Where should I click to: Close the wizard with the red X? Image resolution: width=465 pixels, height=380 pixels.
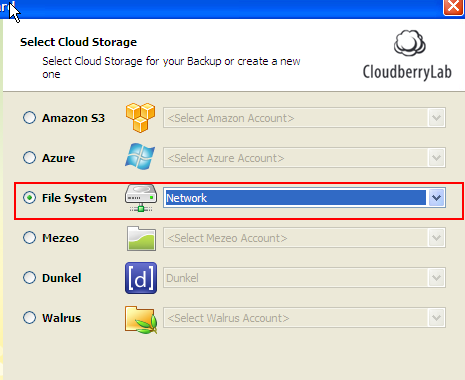coord(453,6)
